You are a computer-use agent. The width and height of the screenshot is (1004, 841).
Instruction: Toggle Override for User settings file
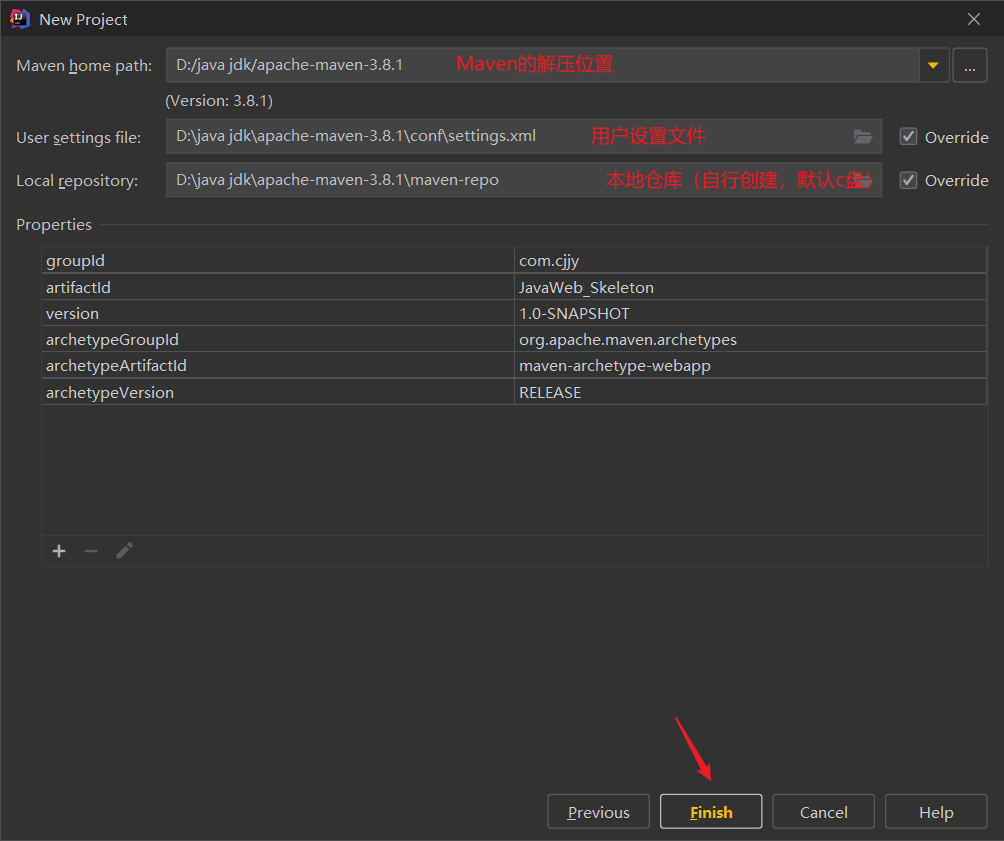tap(908, 136)
